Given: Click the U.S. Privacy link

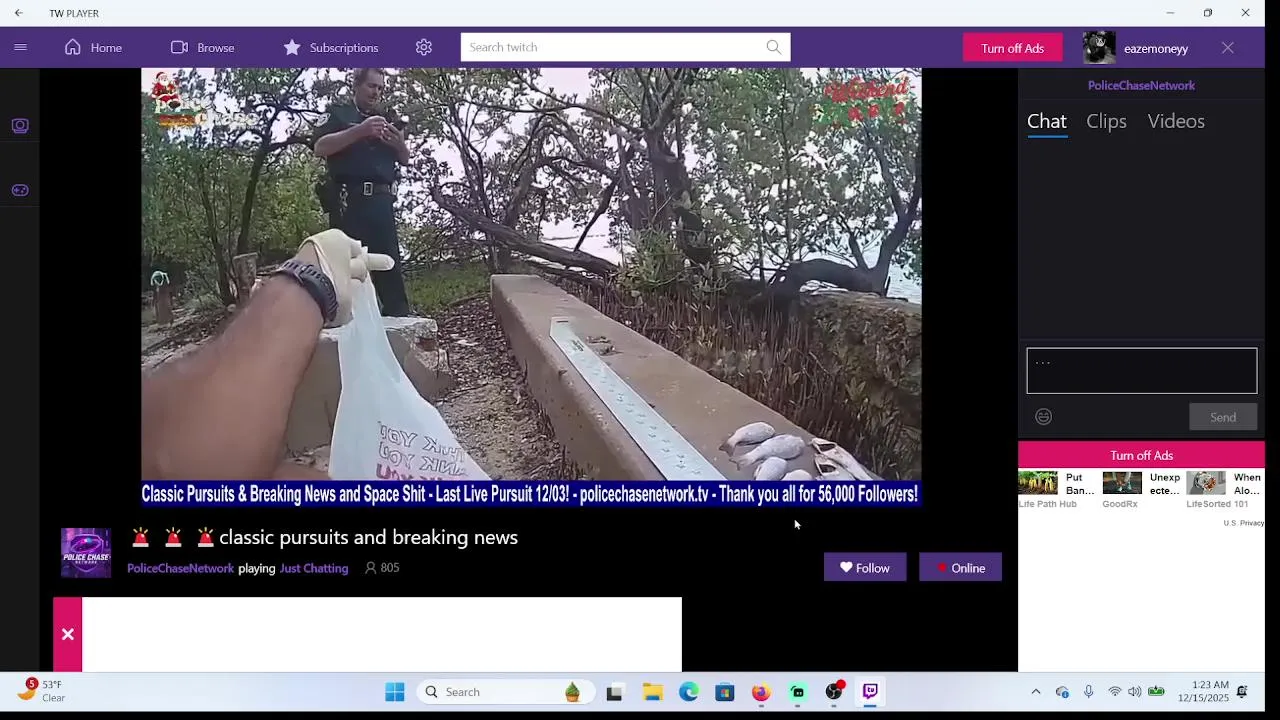Looking at the screenshot, I should (x=1243, y=523).
